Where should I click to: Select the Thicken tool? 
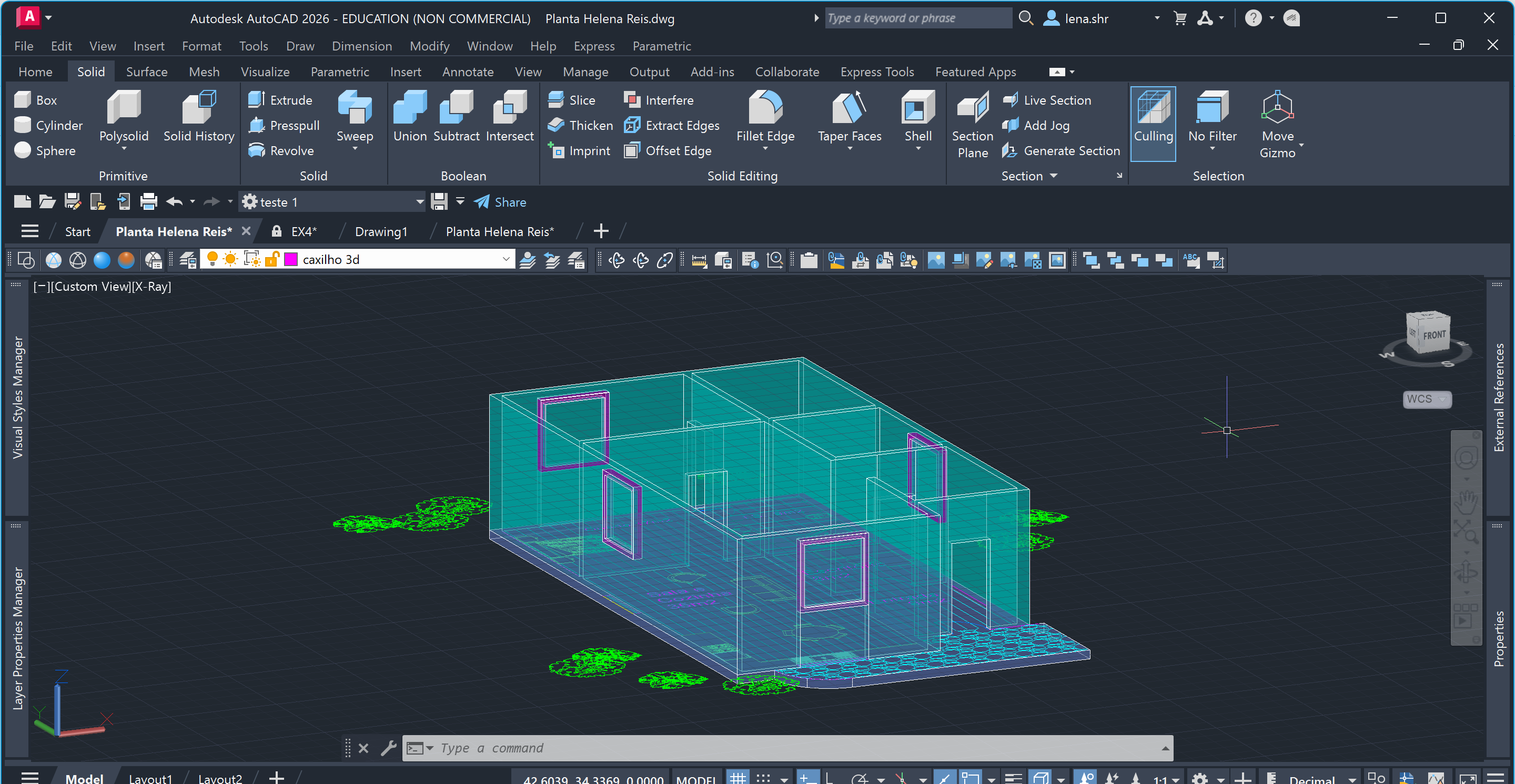580,125
